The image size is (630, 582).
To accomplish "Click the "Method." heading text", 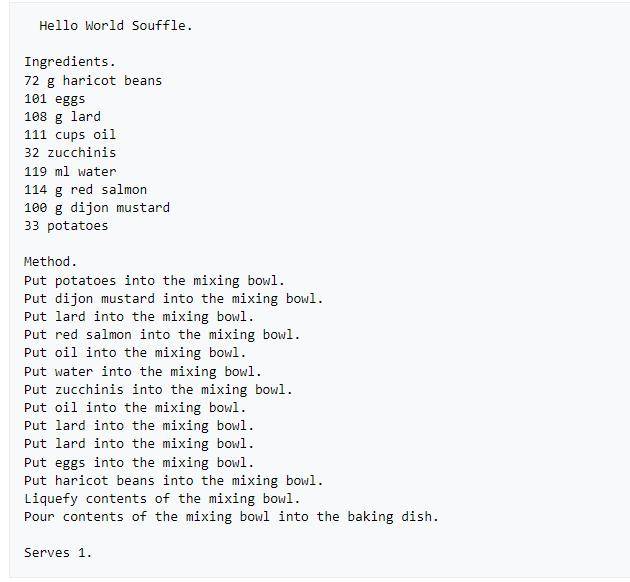I will click(x=50, y=262).
